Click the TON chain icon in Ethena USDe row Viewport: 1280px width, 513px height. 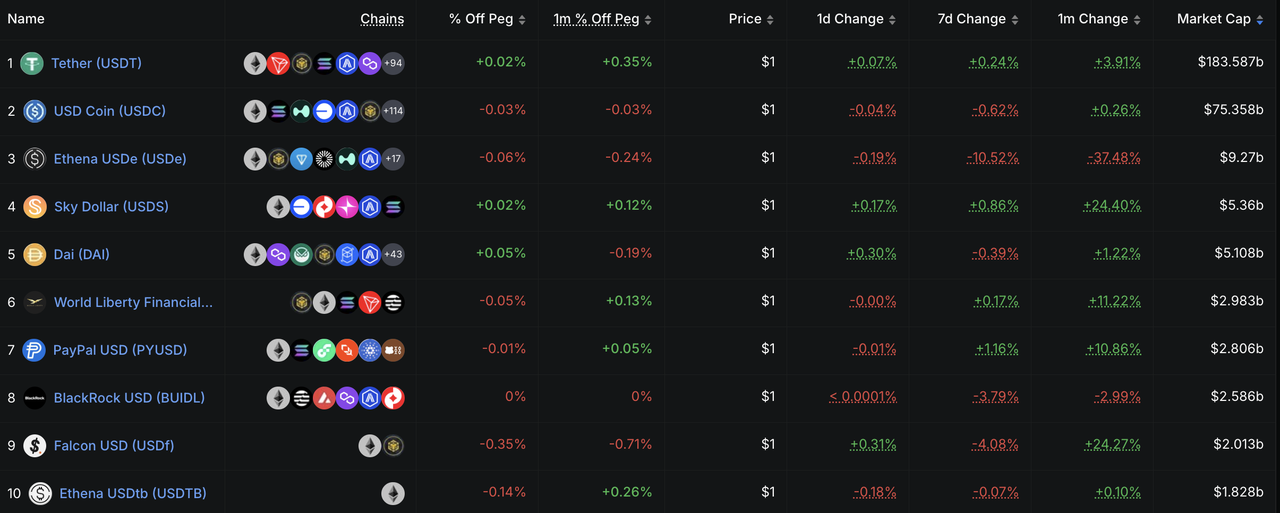[x=301, y=159]
